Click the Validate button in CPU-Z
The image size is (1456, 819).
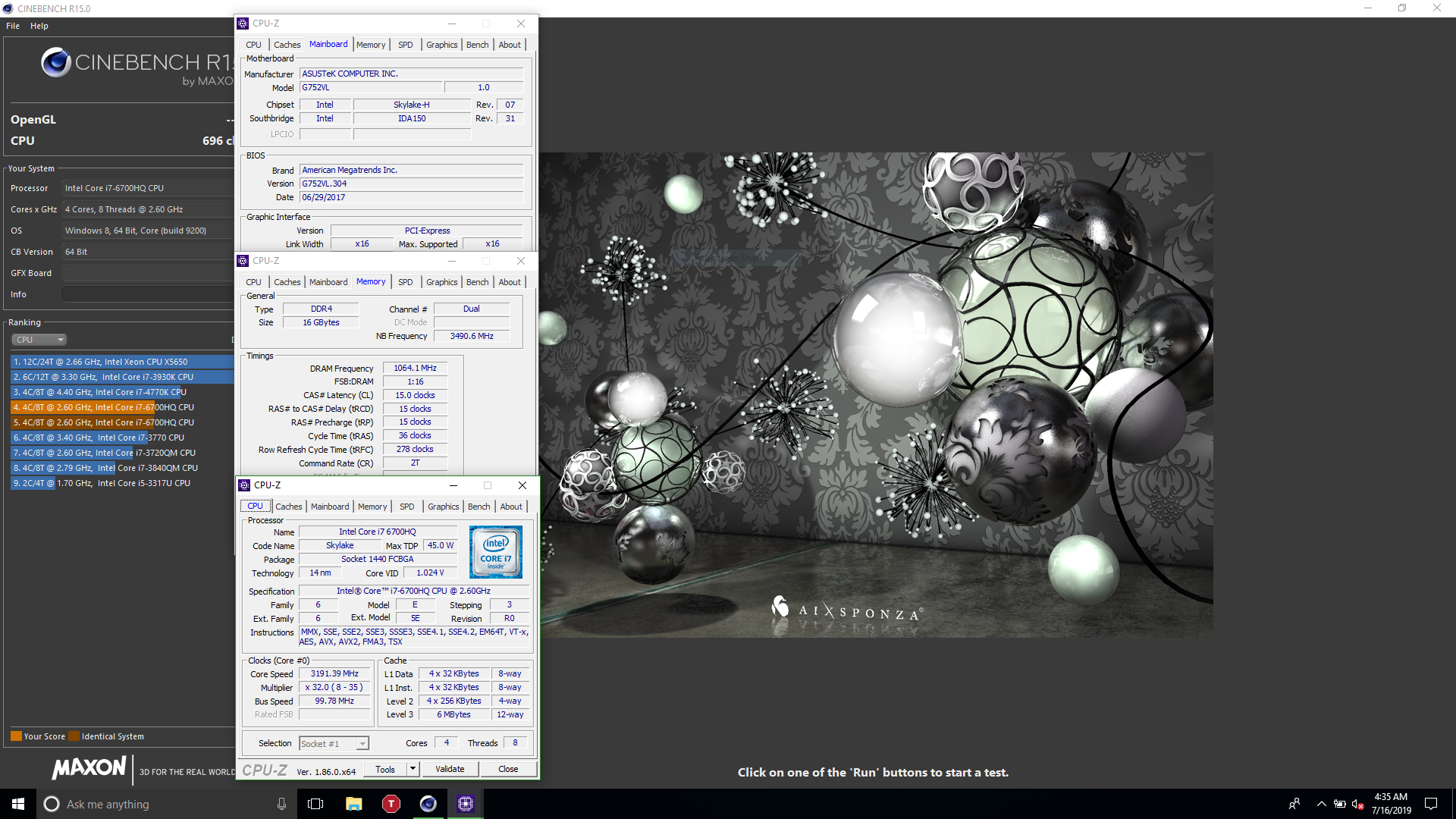point(450,769)
